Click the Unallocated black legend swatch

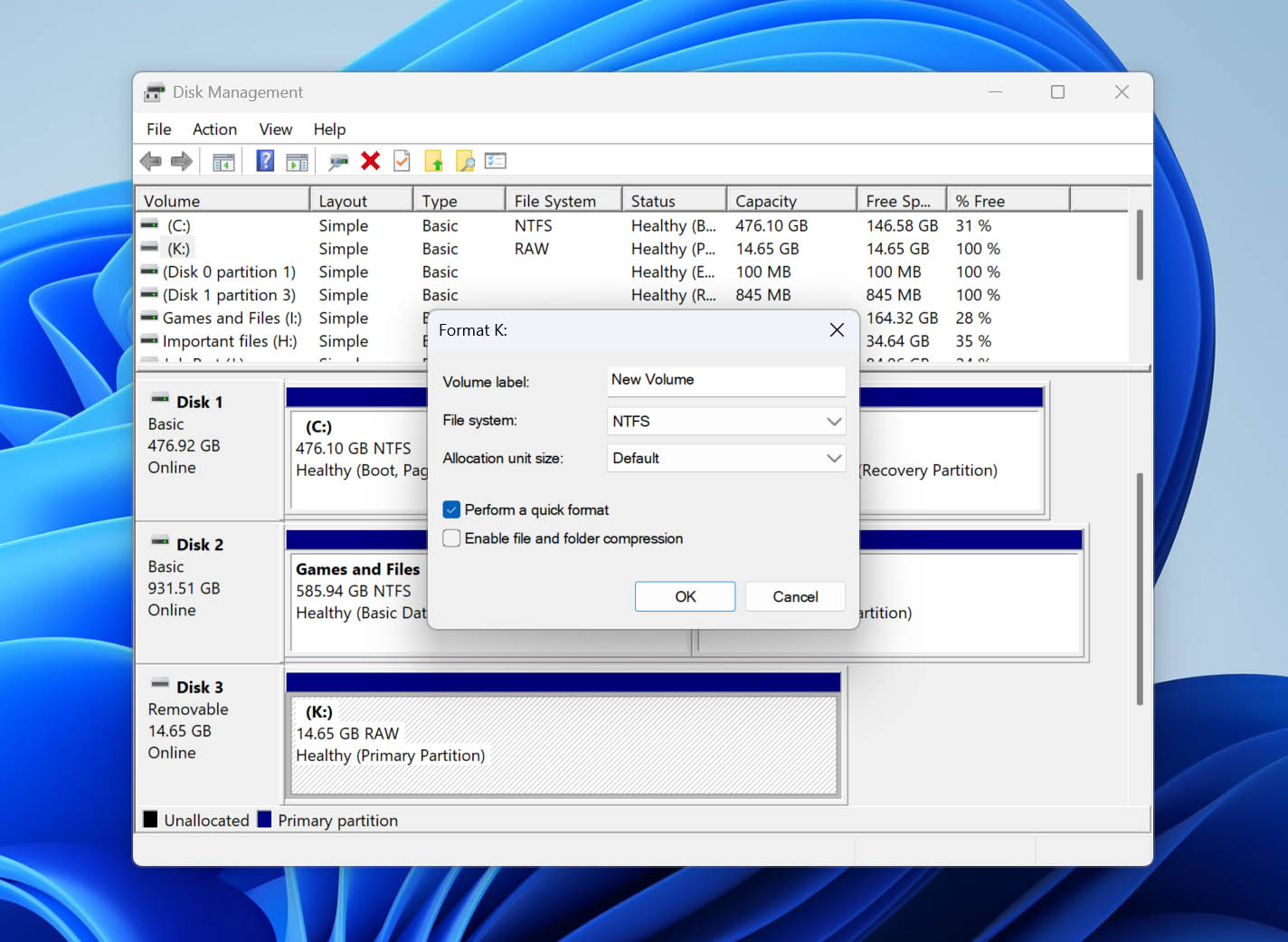pyautogui.click(x=150, y=820)
